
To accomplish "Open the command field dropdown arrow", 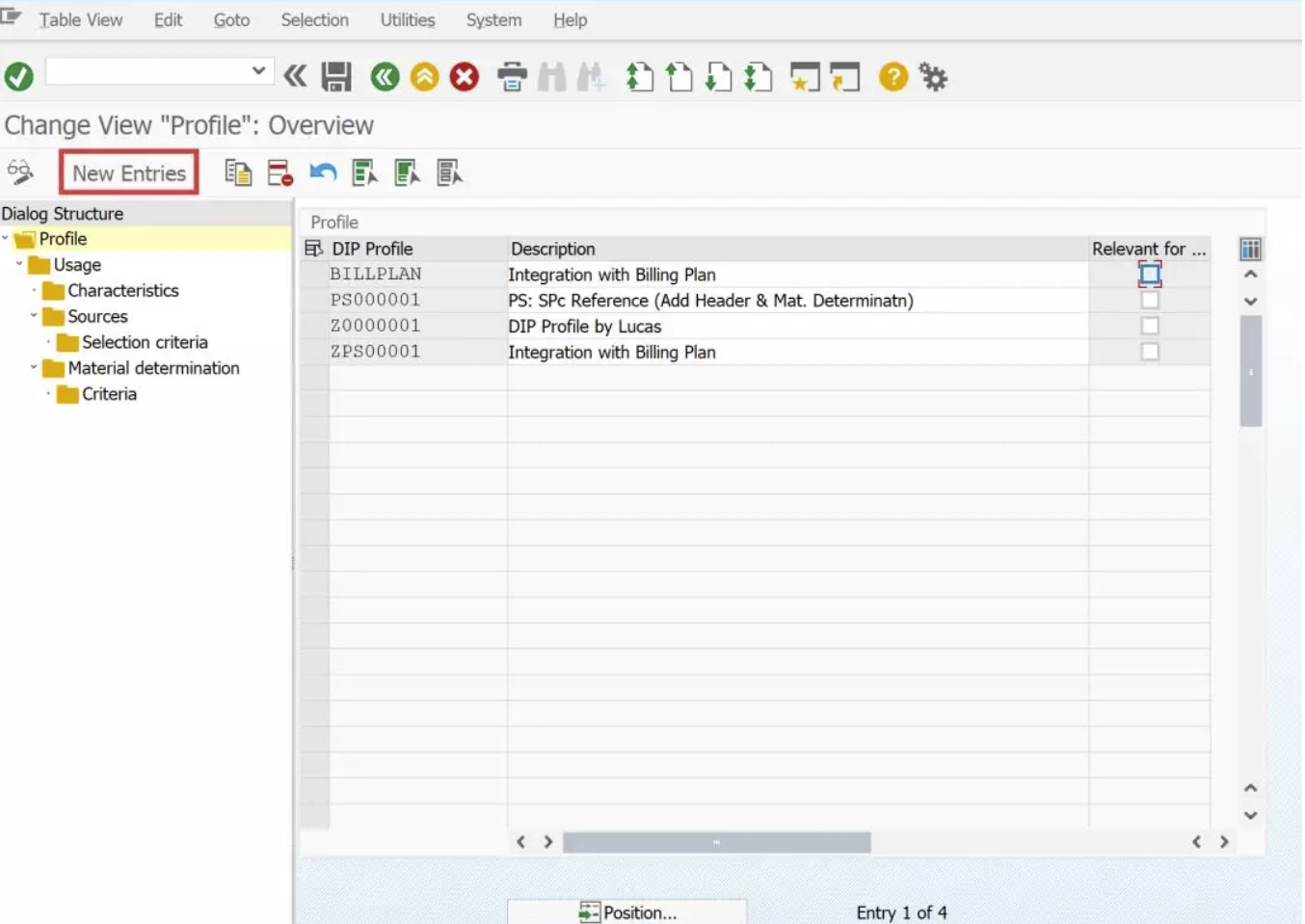I will tap(258, 70).
